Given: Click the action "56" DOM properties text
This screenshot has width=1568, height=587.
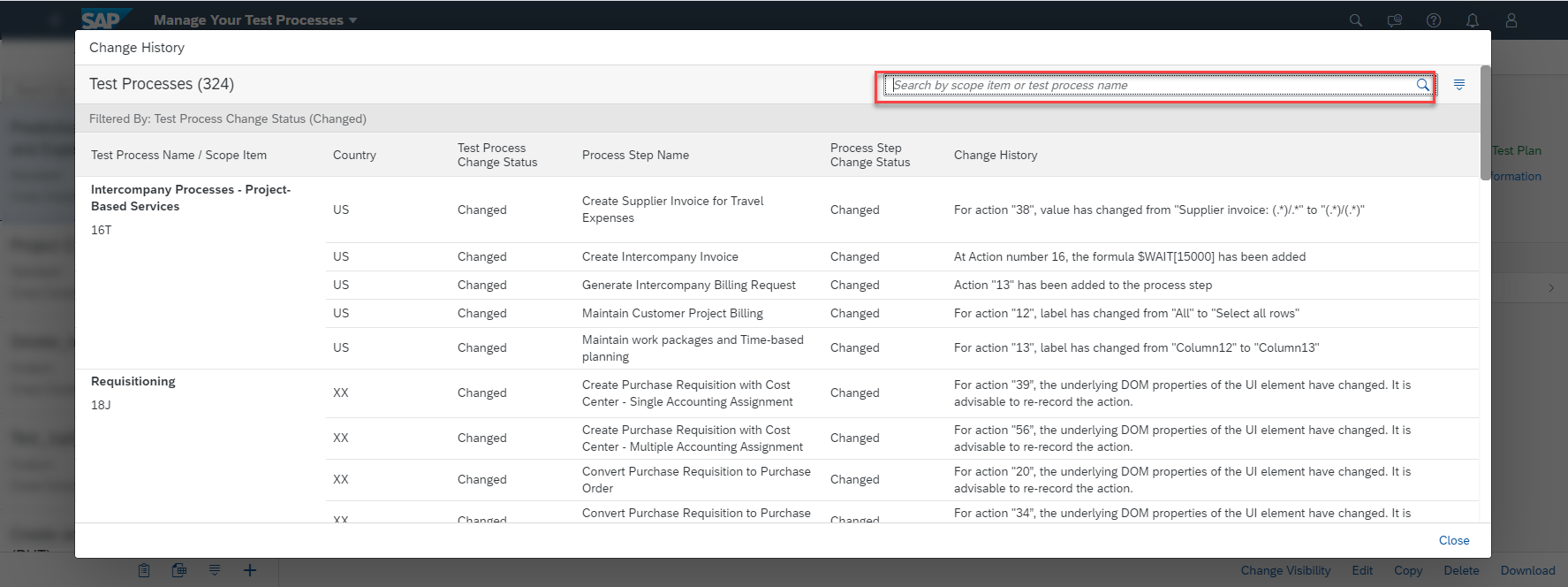Looking at the screenshot, I should [1183, 438].
